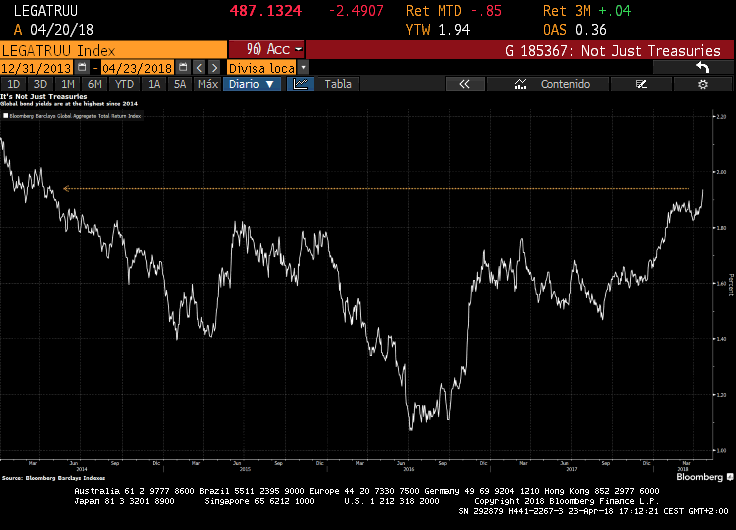Open the annotate pencil tool

coord(641,84)
